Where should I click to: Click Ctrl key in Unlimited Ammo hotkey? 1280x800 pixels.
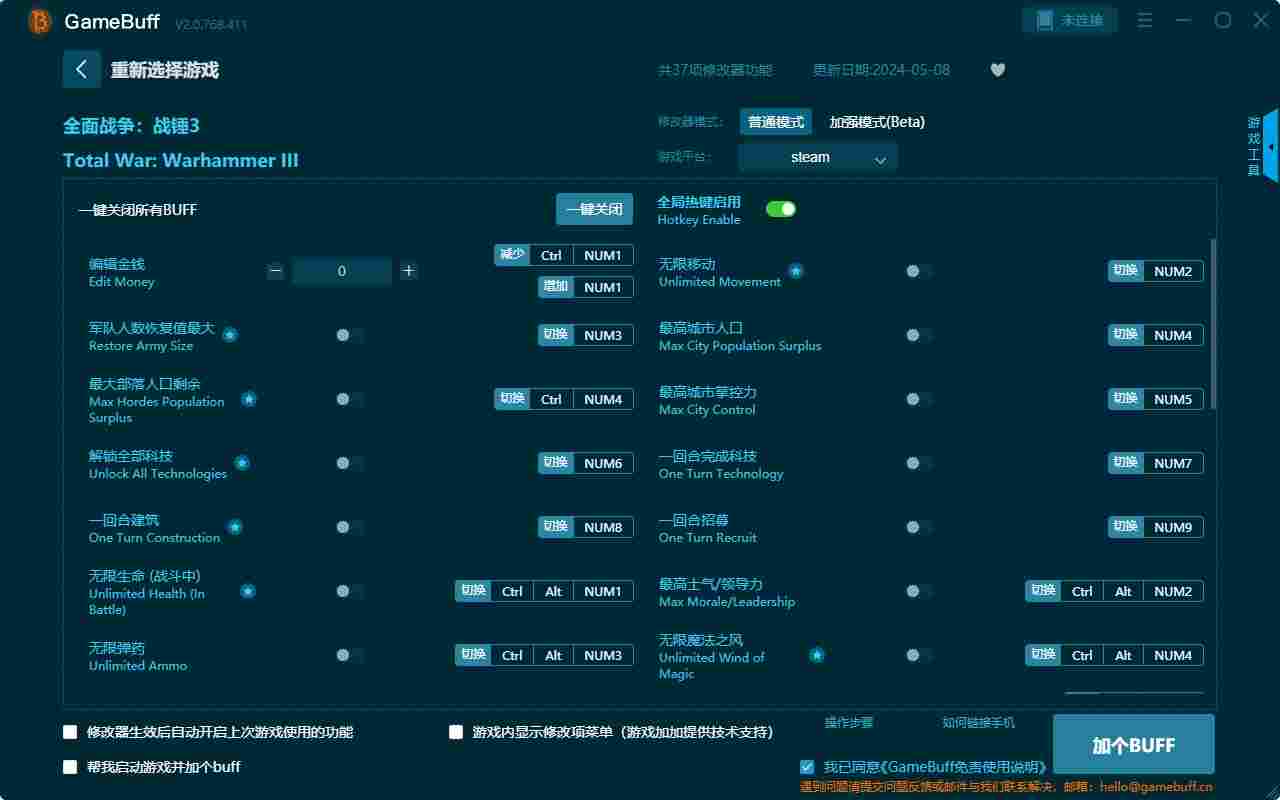point(512,655)
